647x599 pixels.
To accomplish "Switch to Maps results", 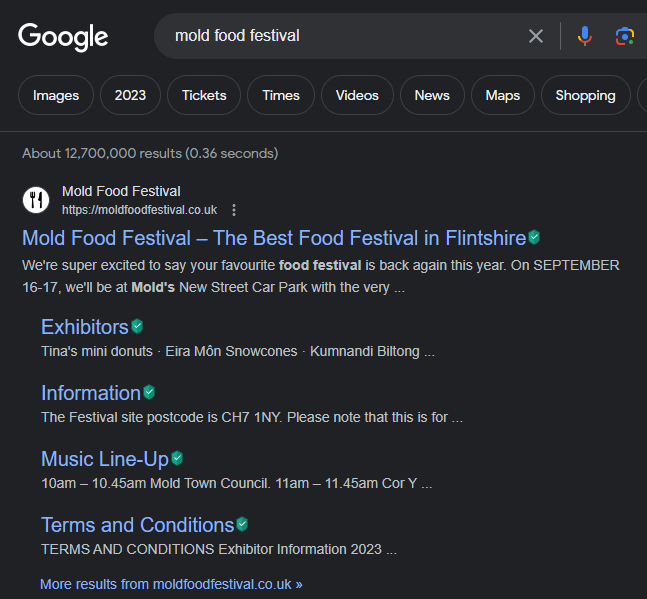I will tap(503, 95).
